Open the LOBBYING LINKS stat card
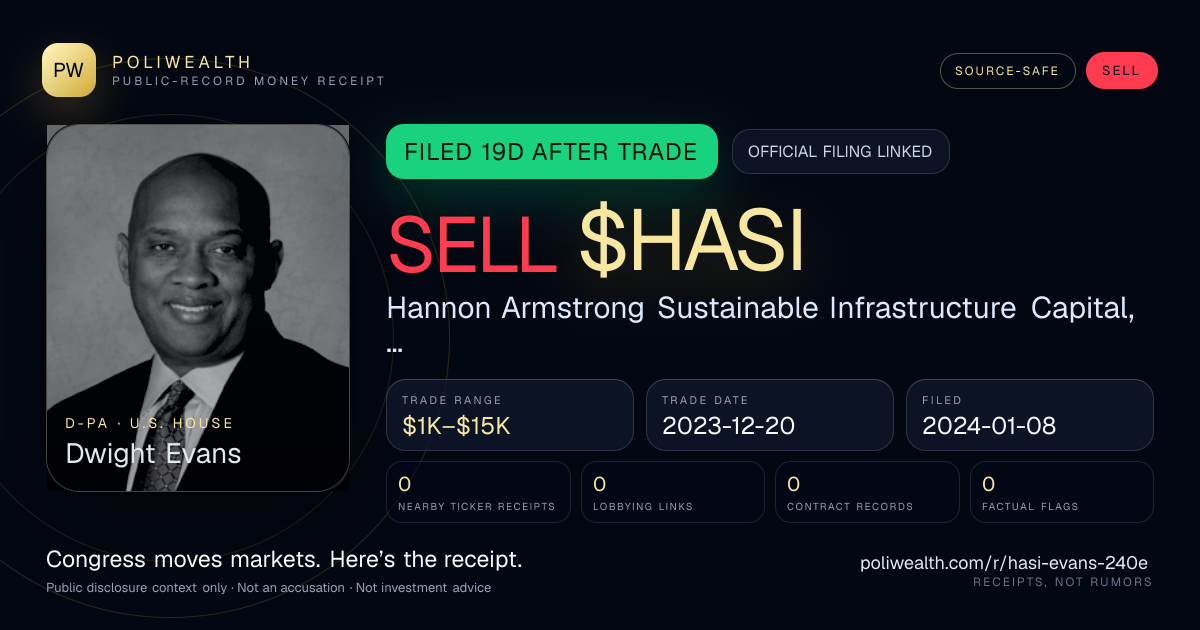The image size is (1200, 630). click(673, 492)
